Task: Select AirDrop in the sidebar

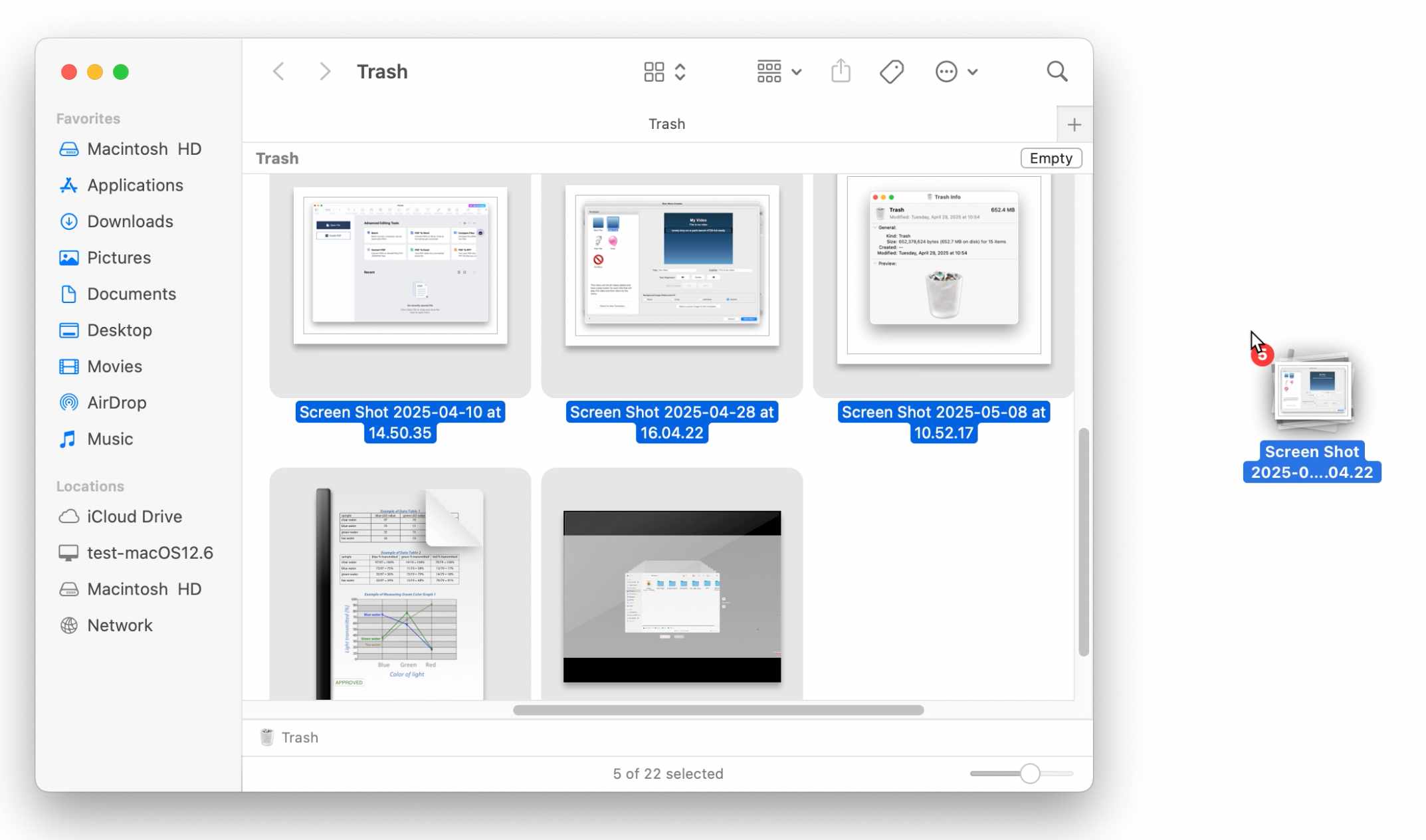Action: 117,402
